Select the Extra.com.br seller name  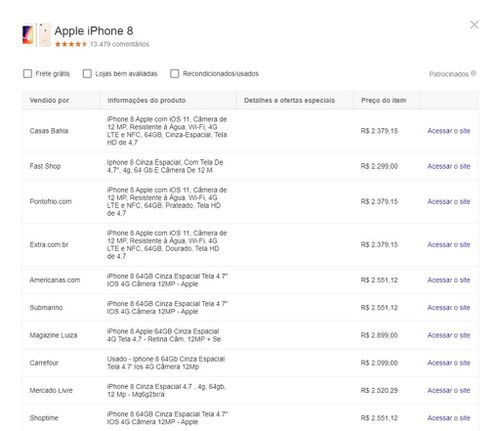pos(49,245)
